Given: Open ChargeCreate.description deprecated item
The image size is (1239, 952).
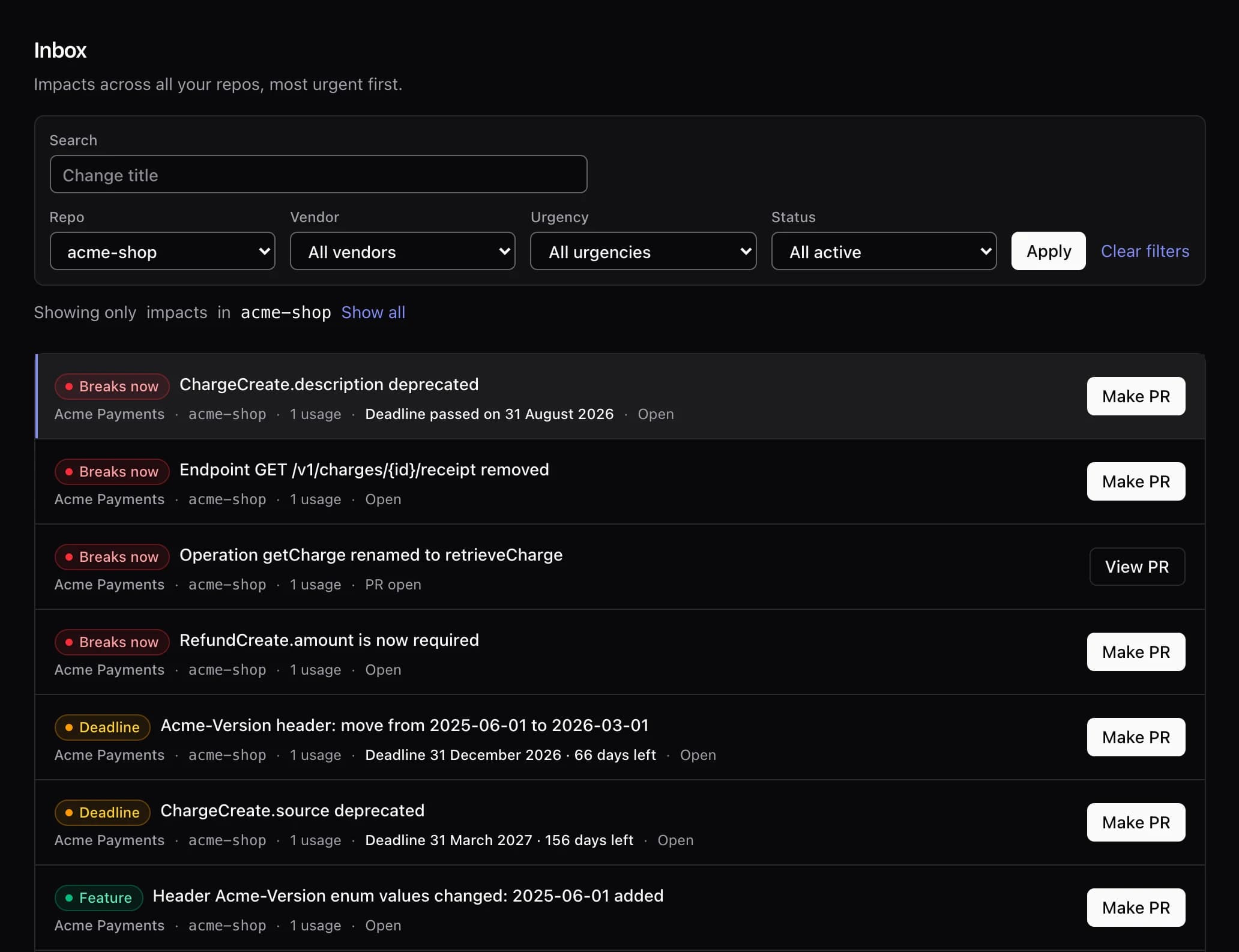Looking at the screenshot, I should [x=329, y=384].
